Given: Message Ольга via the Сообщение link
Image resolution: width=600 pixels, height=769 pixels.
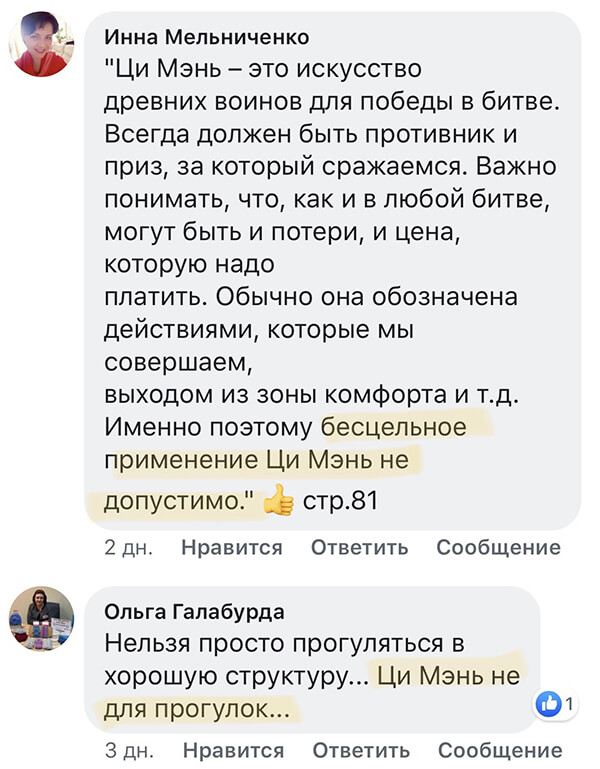Looking at the screenshot, I should [x=498, y=749].
